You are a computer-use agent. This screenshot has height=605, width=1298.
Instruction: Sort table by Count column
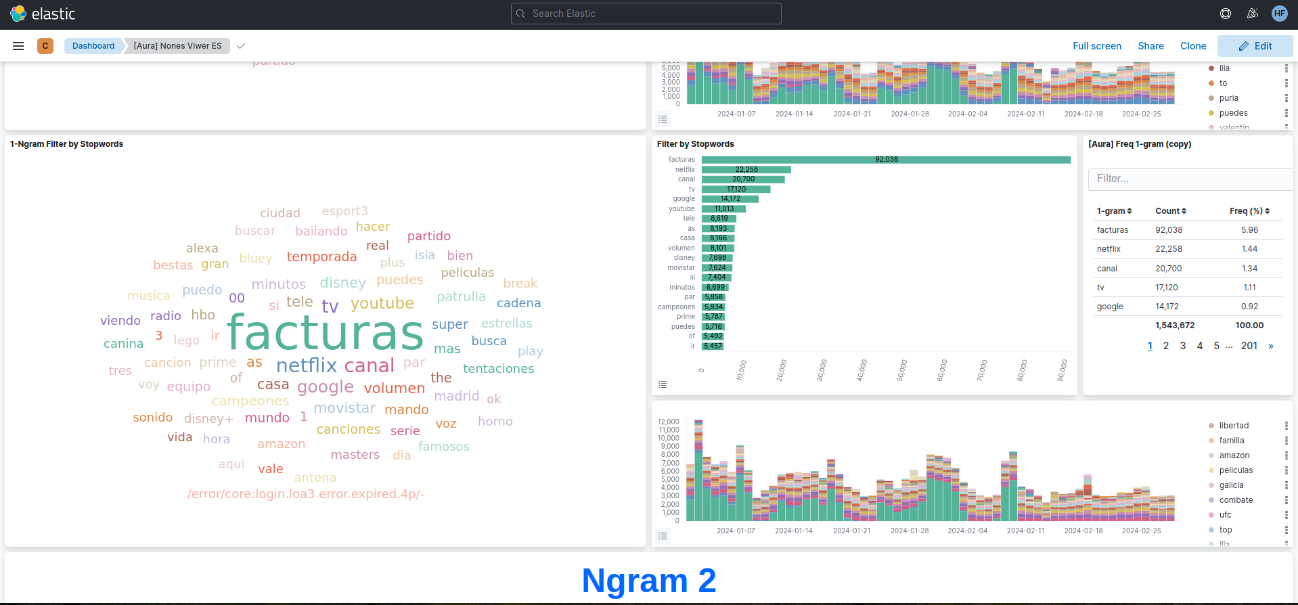[1171, 211]
